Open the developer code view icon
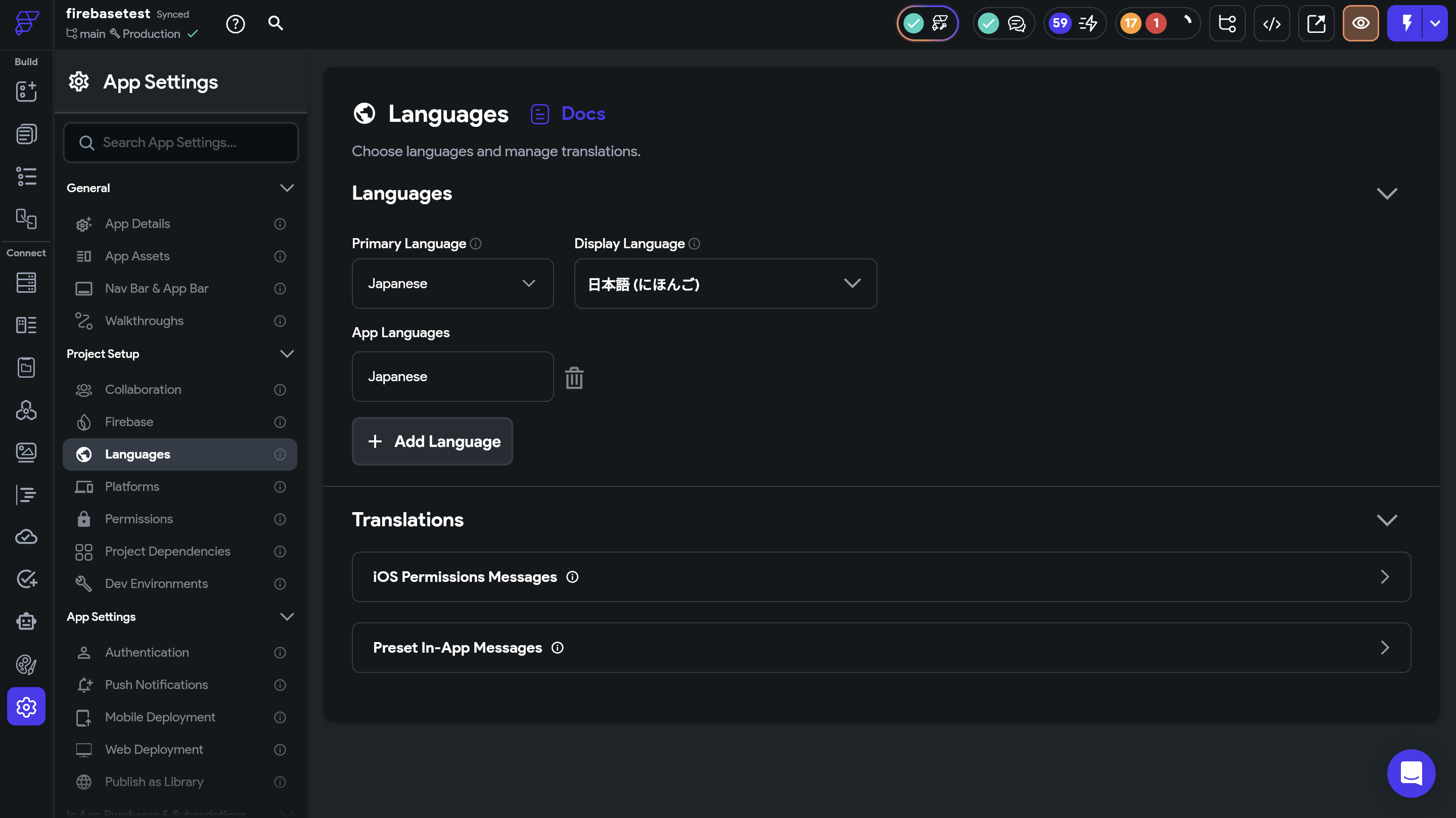 pyautogui.click(x=1272, y=24)
